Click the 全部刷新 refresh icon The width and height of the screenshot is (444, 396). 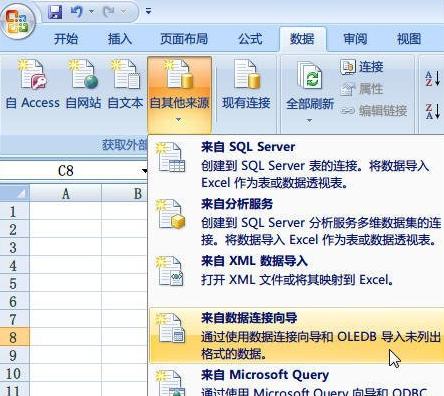tap(310, 76)
